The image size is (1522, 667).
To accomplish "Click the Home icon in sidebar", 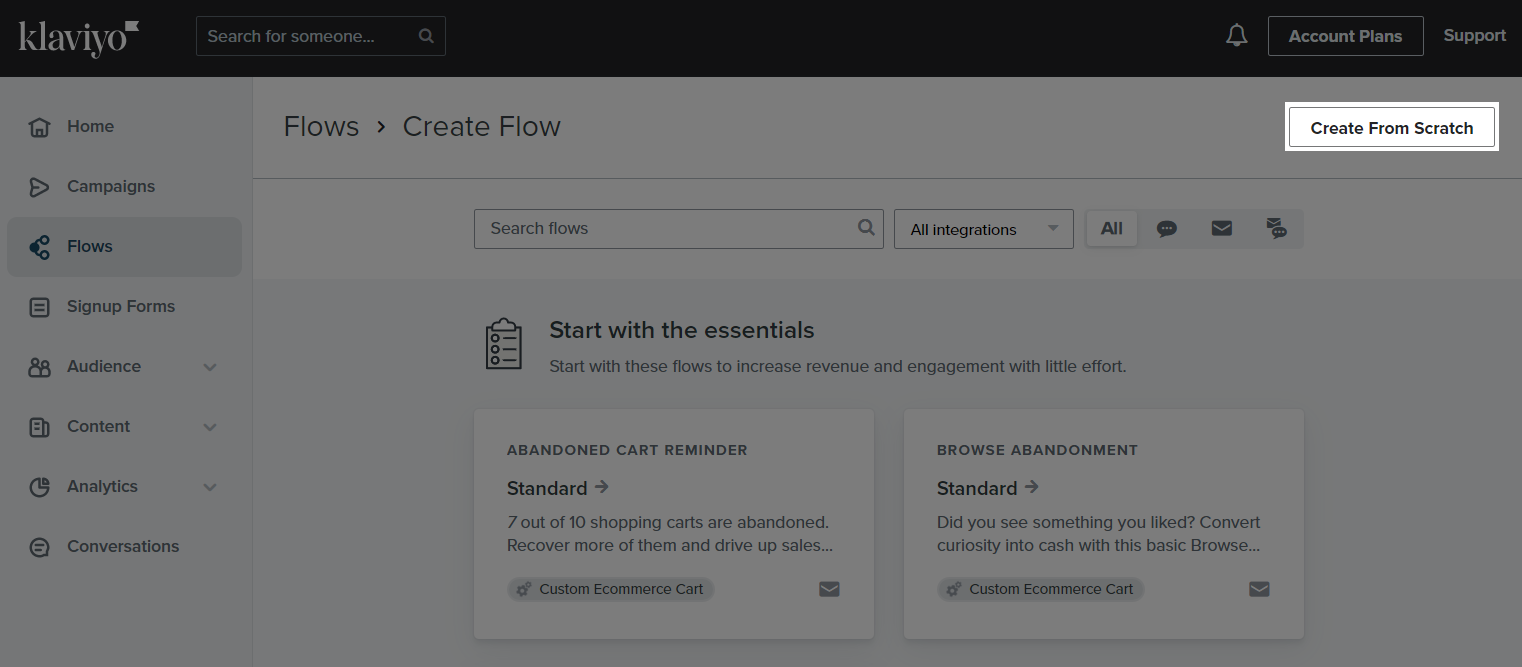I will click(39, 127).
